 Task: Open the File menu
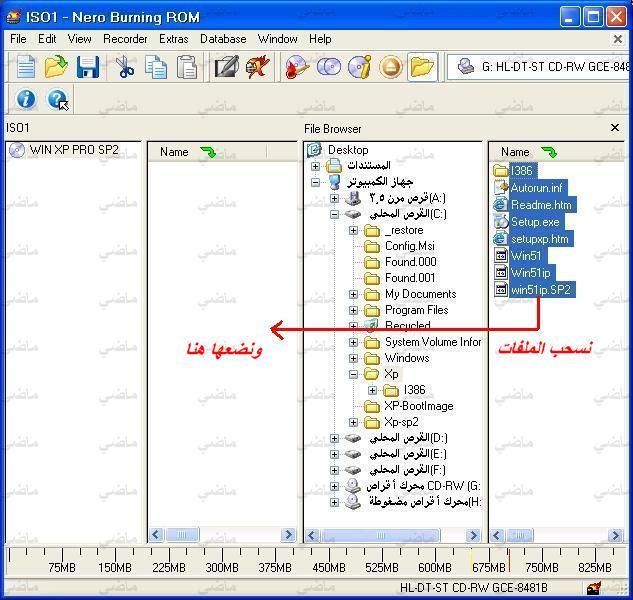click(18, 39)
